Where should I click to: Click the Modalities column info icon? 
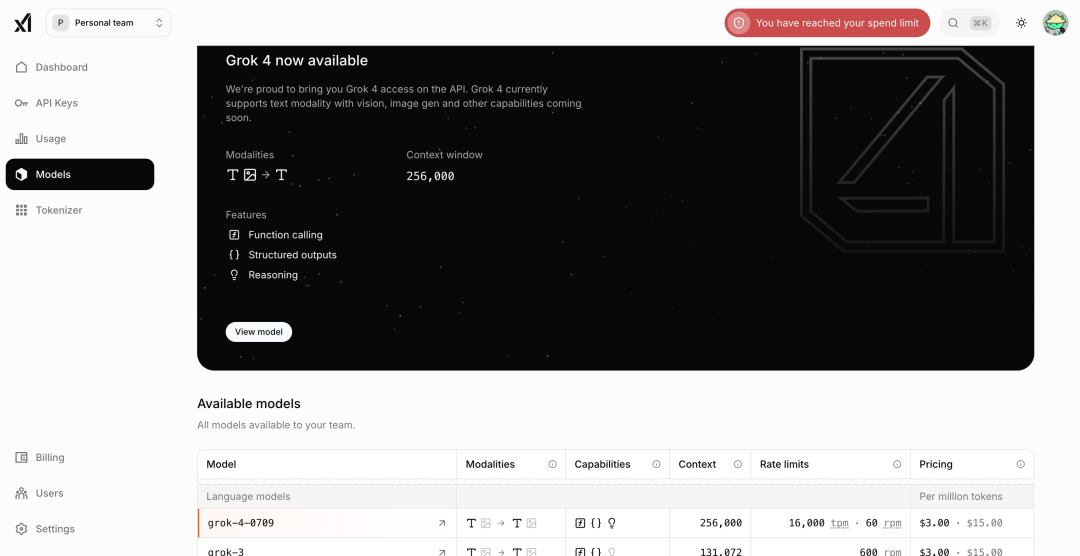click(552, 464)
